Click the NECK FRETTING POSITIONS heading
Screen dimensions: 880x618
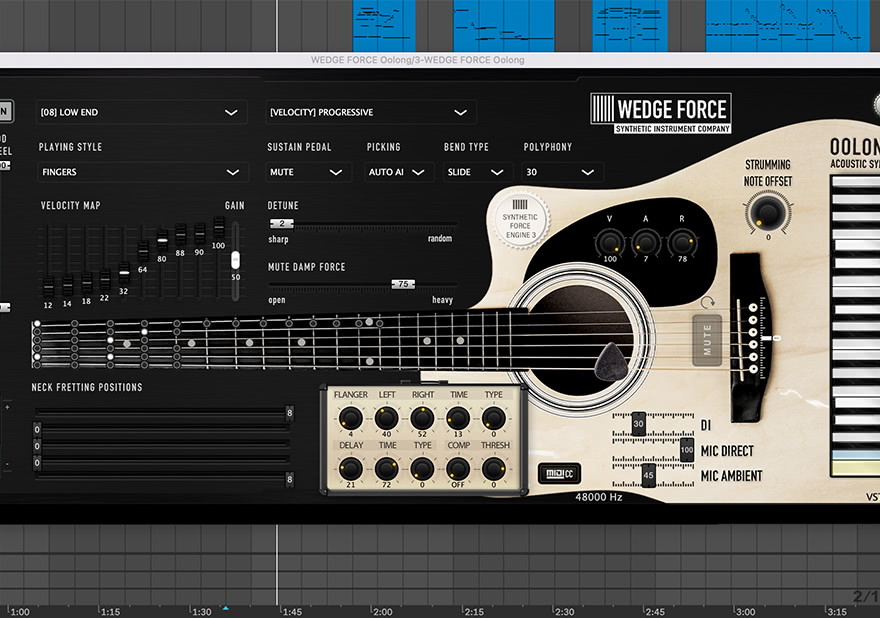[x=87, y=387]
